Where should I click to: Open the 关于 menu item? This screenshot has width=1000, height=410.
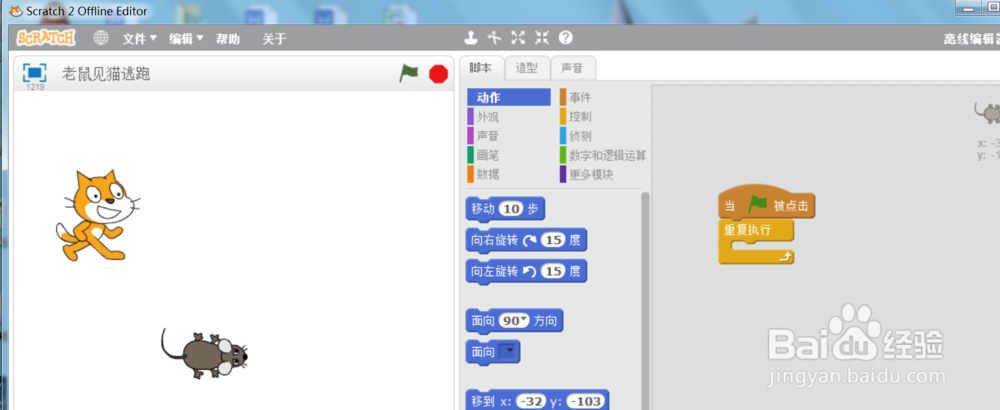pos(274,39)
